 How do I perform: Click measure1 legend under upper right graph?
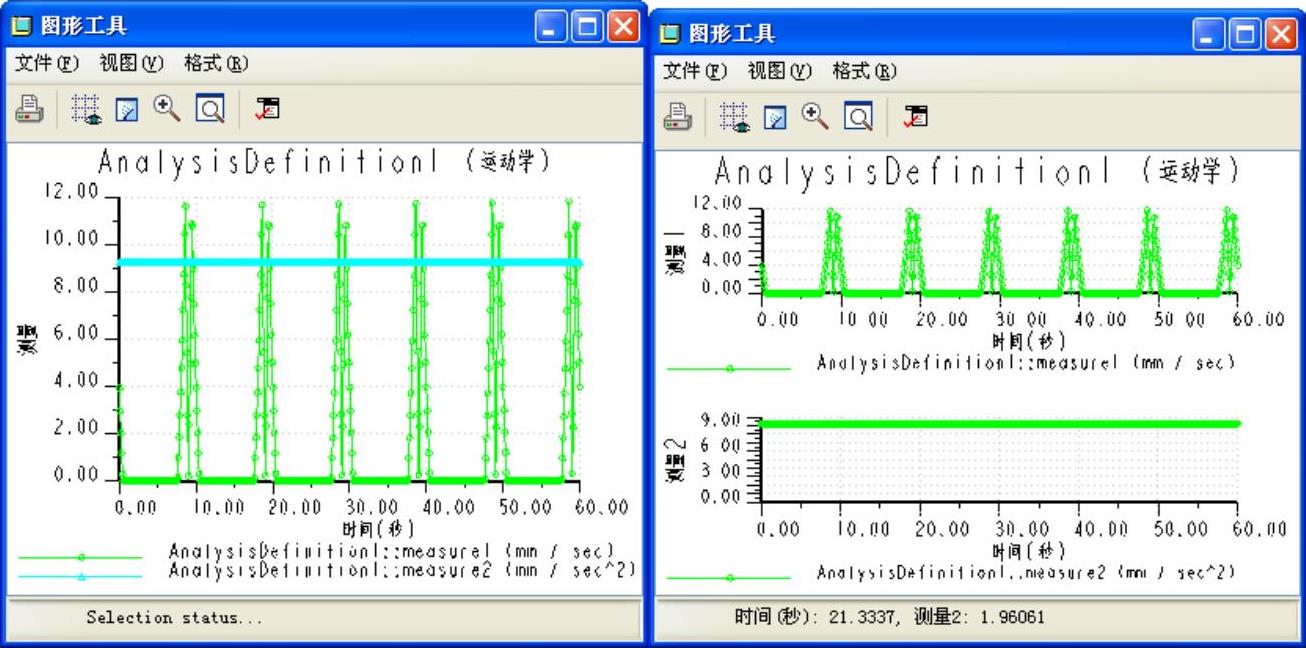(951, 363)
